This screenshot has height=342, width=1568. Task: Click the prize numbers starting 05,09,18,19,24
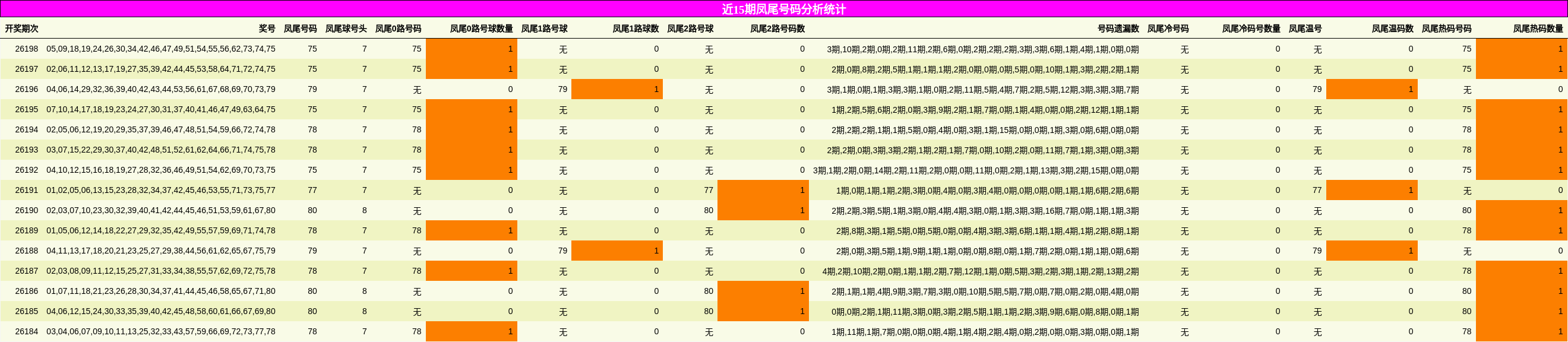pyautogui.click(x=161, y=49)
